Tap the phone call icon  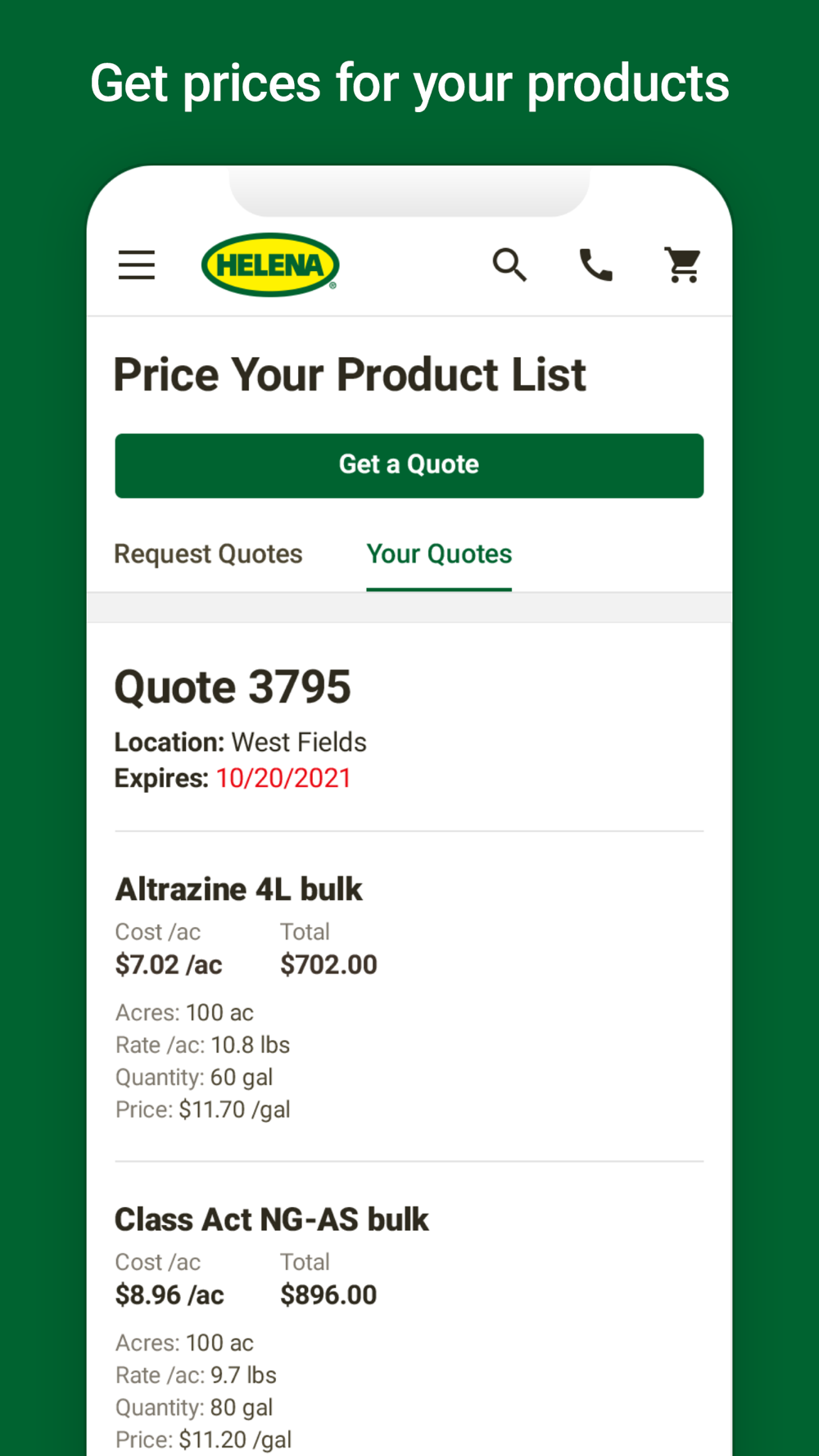click(x=596, y=265)
